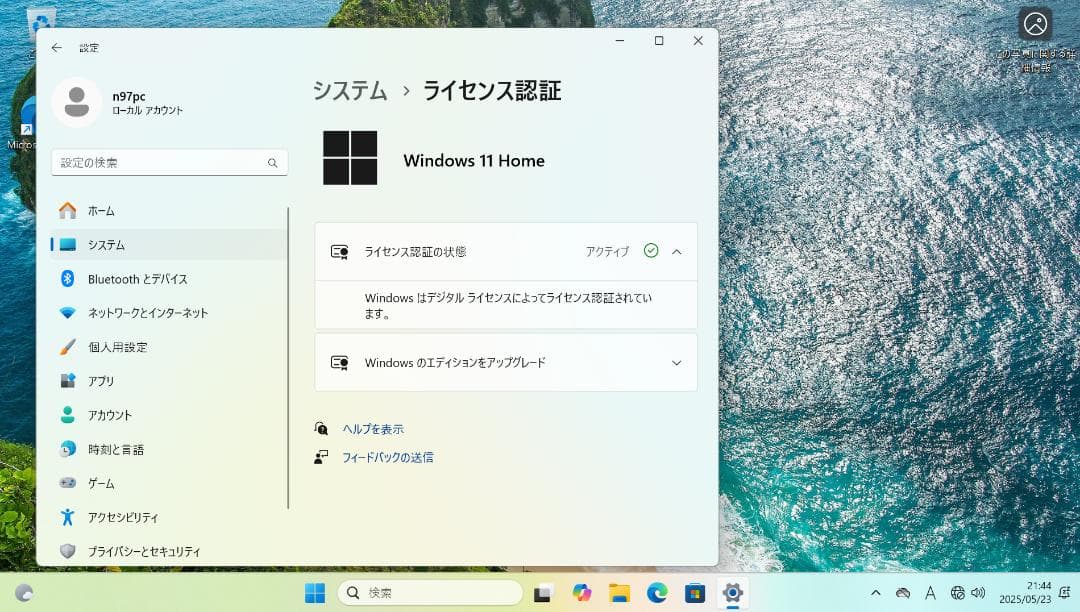Select the System monitor icon in sidebar
The image size is (1080, 612).
point(68,244)
